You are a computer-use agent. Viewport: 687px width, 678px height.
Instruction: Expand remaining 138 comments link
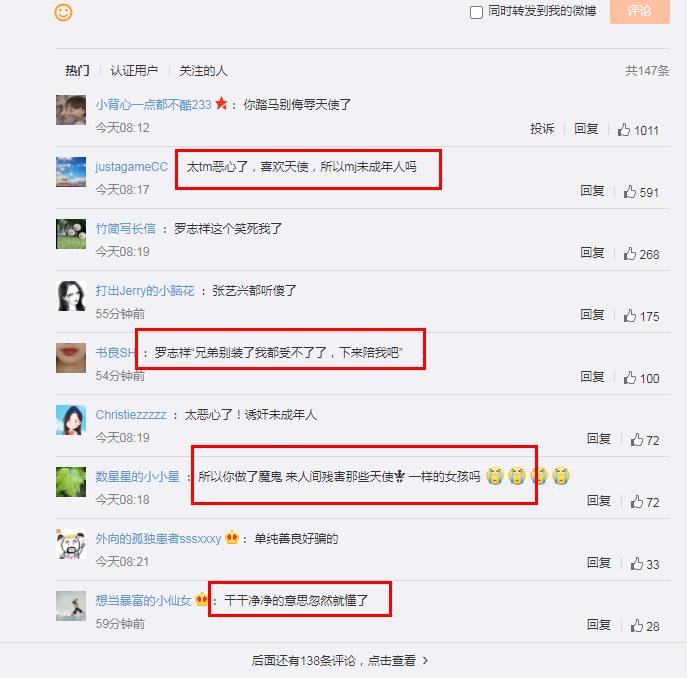pyautogui.click(x=340, y=660)
